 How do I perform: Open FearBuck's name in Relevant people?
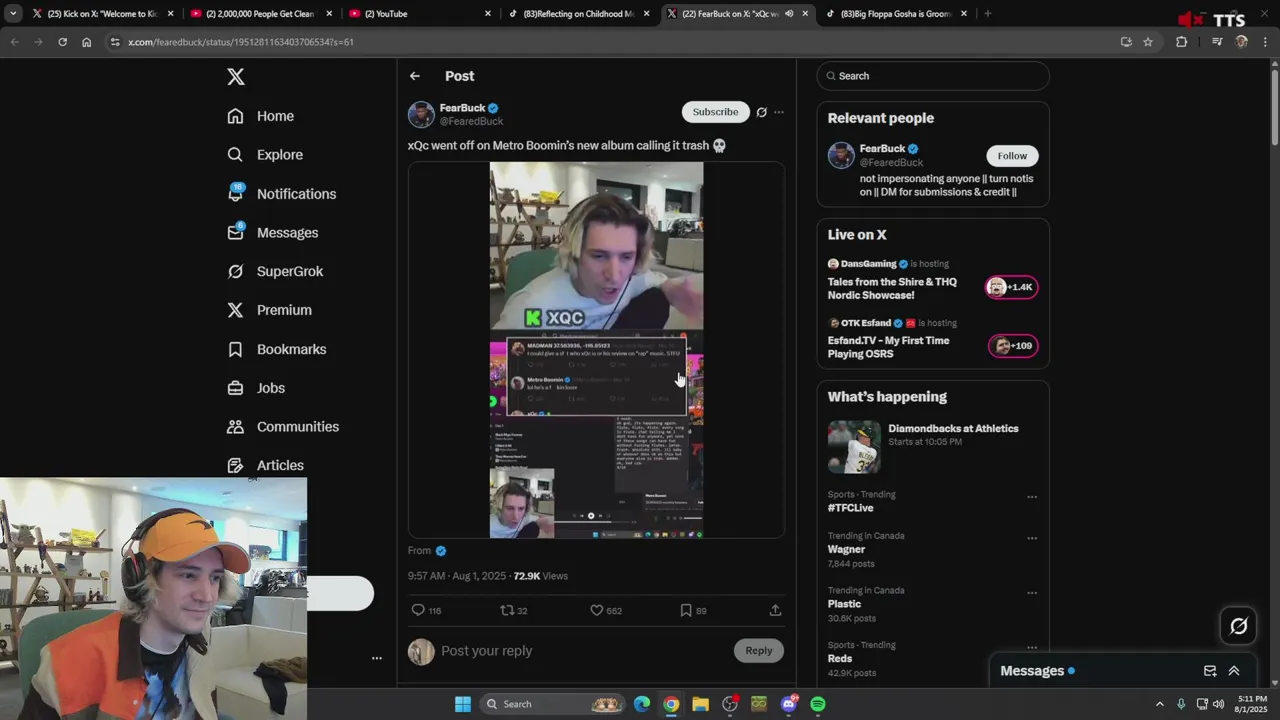click(x=882, y=149)
